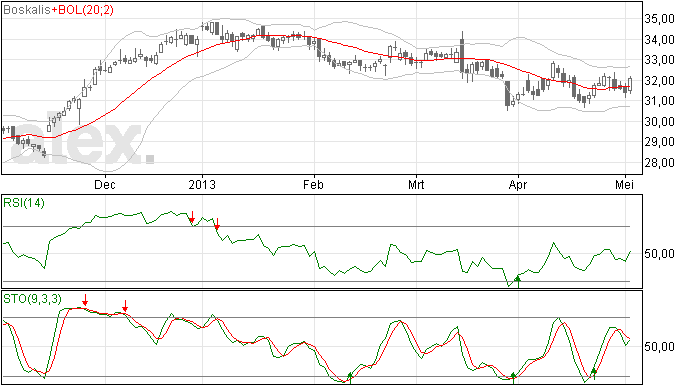Click the green buy arrow on STO in mid-February

coord(350,378)
